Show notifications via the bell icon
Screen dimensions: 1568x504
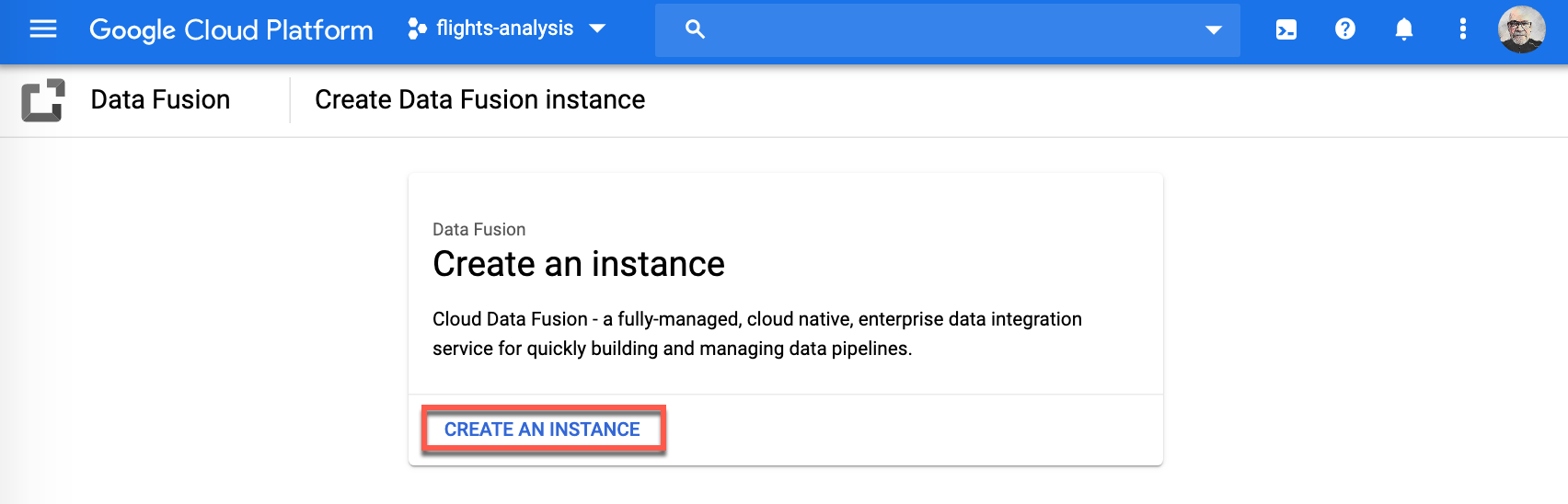pos(1404,29)
